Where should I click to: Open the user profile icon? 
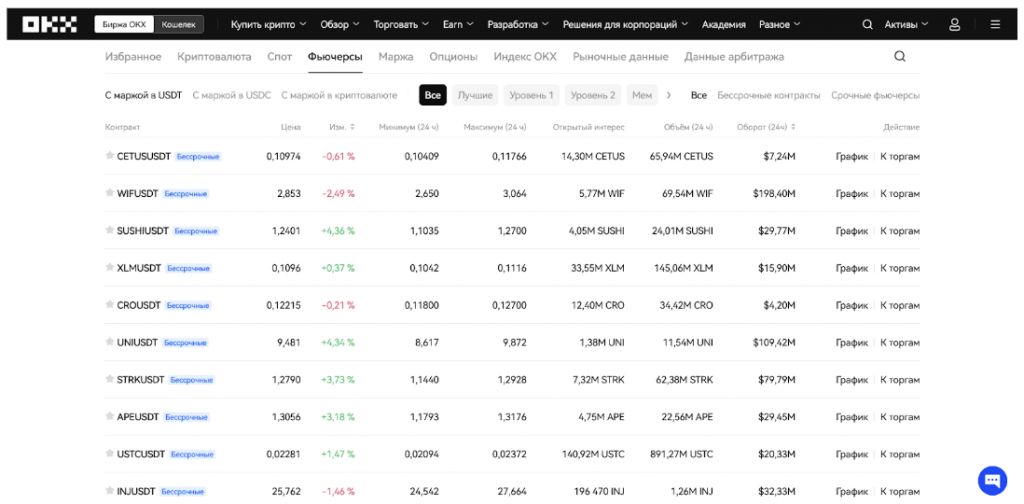click(954, 24)
